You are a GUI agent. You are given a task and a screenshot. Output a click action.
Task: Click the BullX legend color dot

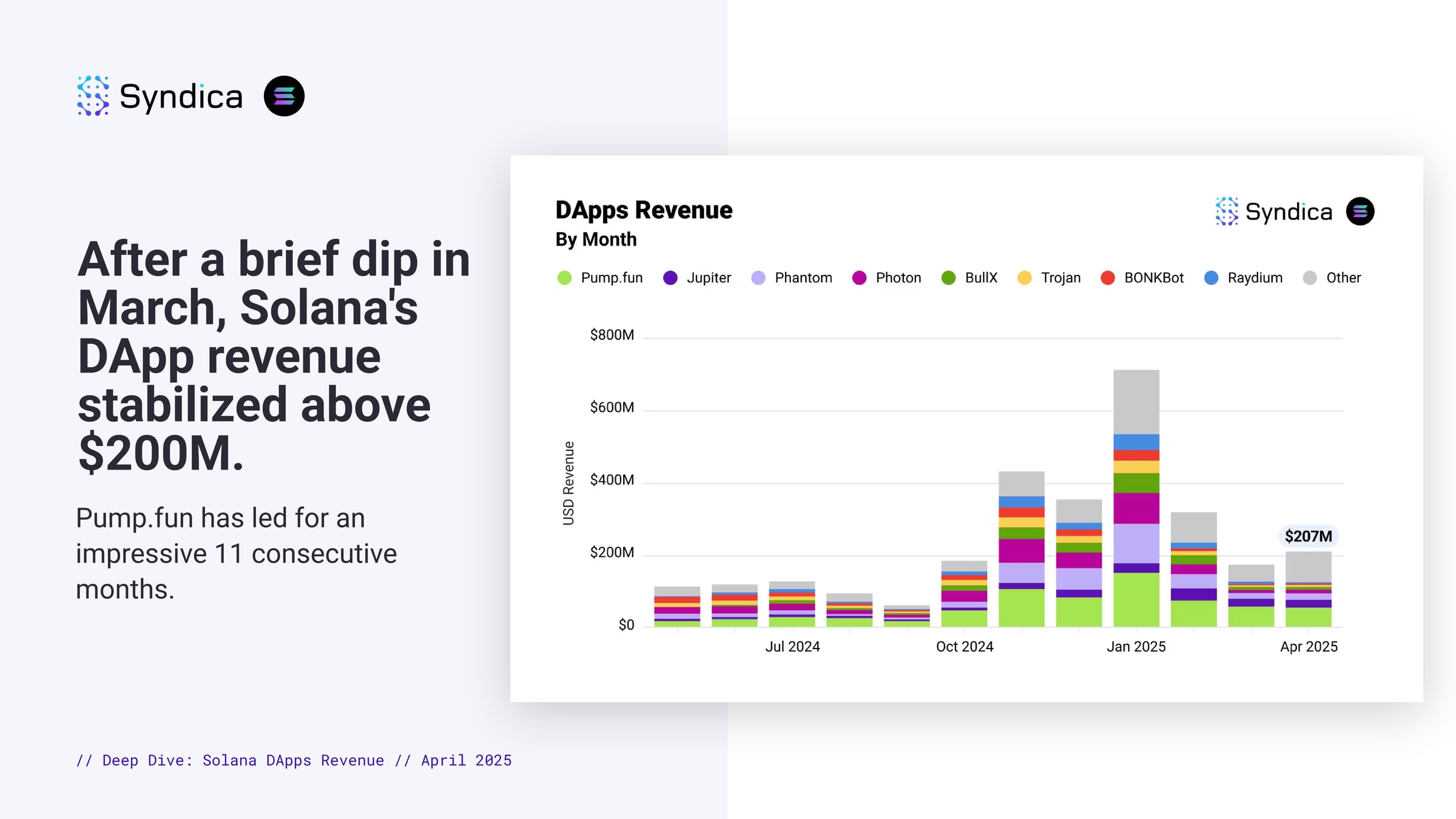click(948, 278)
